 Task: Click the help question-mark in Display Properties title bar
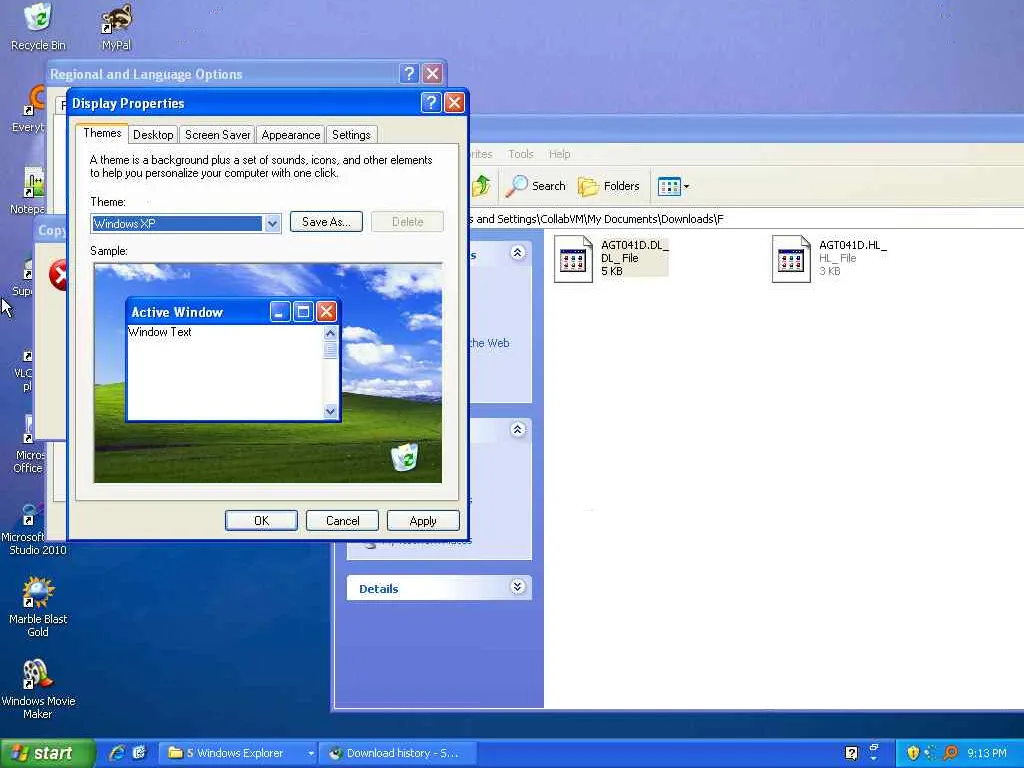coord(430,103)
